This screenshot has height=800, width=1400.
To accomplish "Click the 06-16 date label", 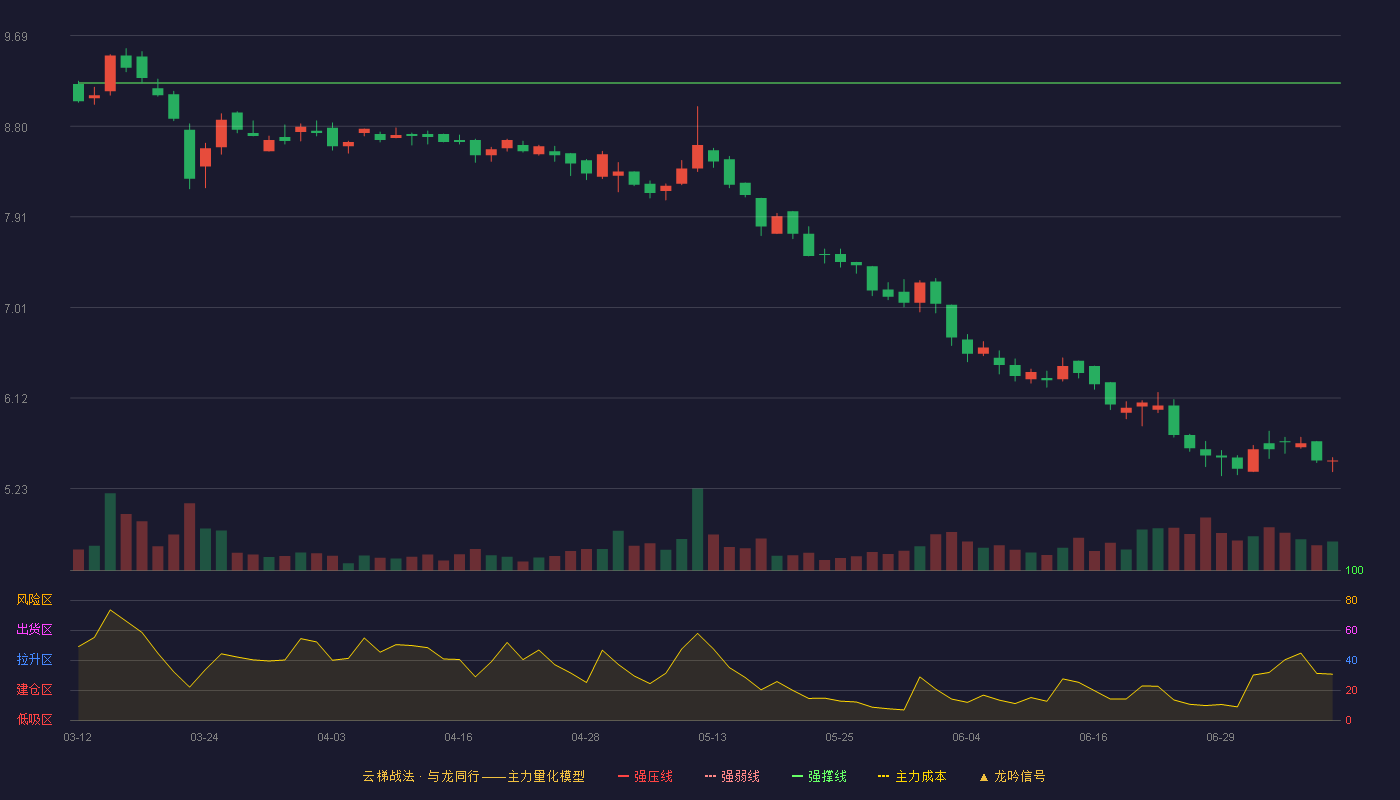I will tap(1093, 737).
